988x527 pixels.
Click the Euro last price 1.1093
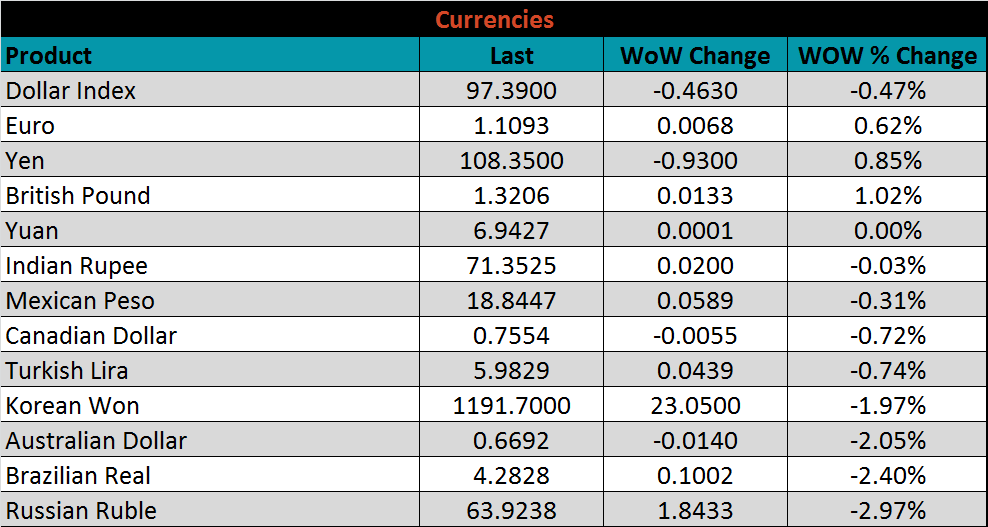tap(511, 126)
